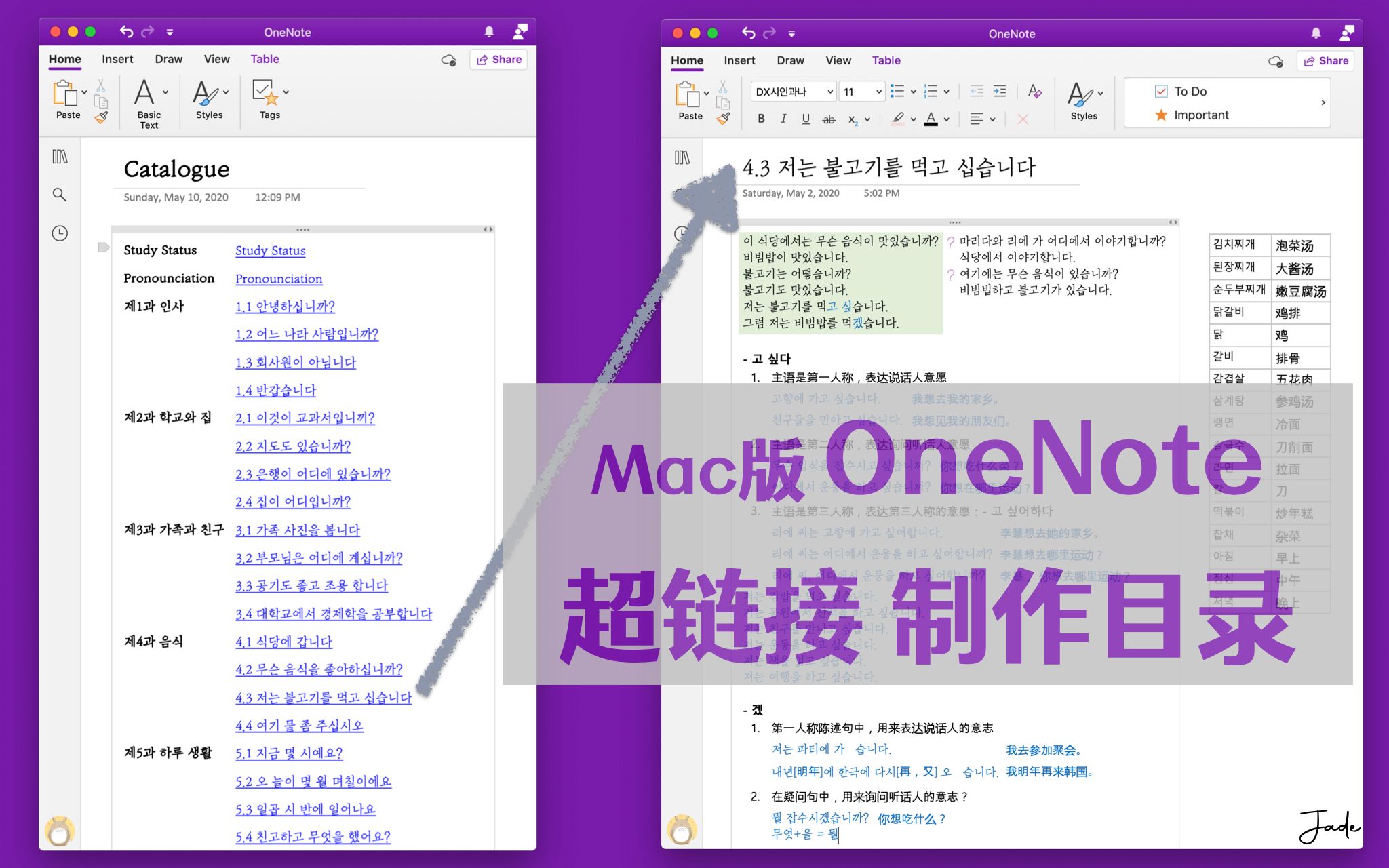Expand tags gallery arrow in right window
This screenshot has height=868, width=1389.
(1323, 103)
